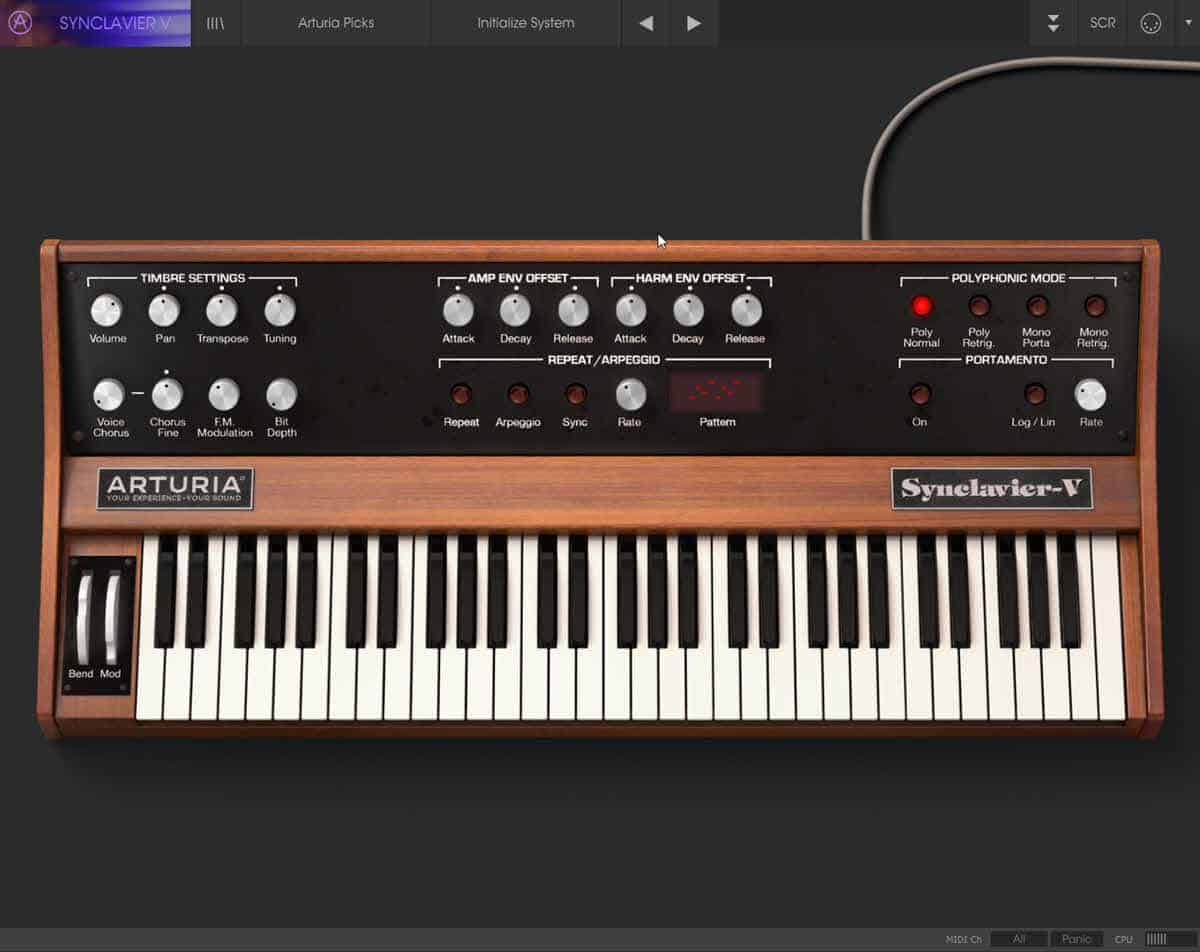
Task: Open the MIDI channel All selector
Action: 1019,939
